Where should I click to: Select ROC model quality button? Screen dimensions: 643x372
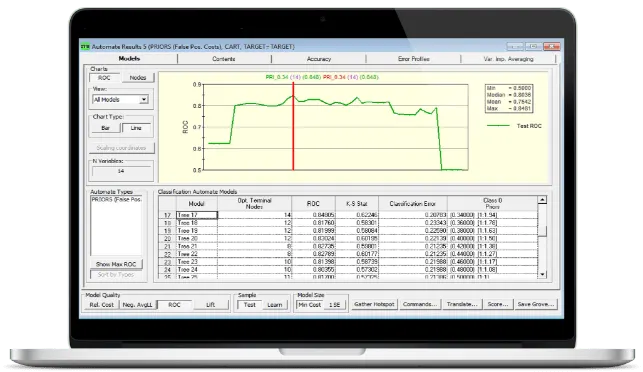click(x=174, y=305)
